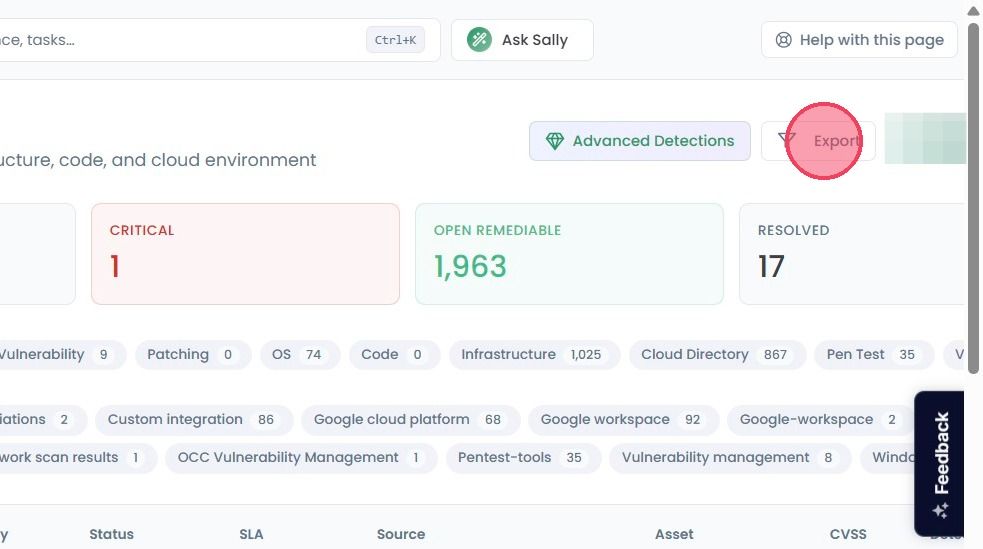Filter by Code category chip

point(394,355)
